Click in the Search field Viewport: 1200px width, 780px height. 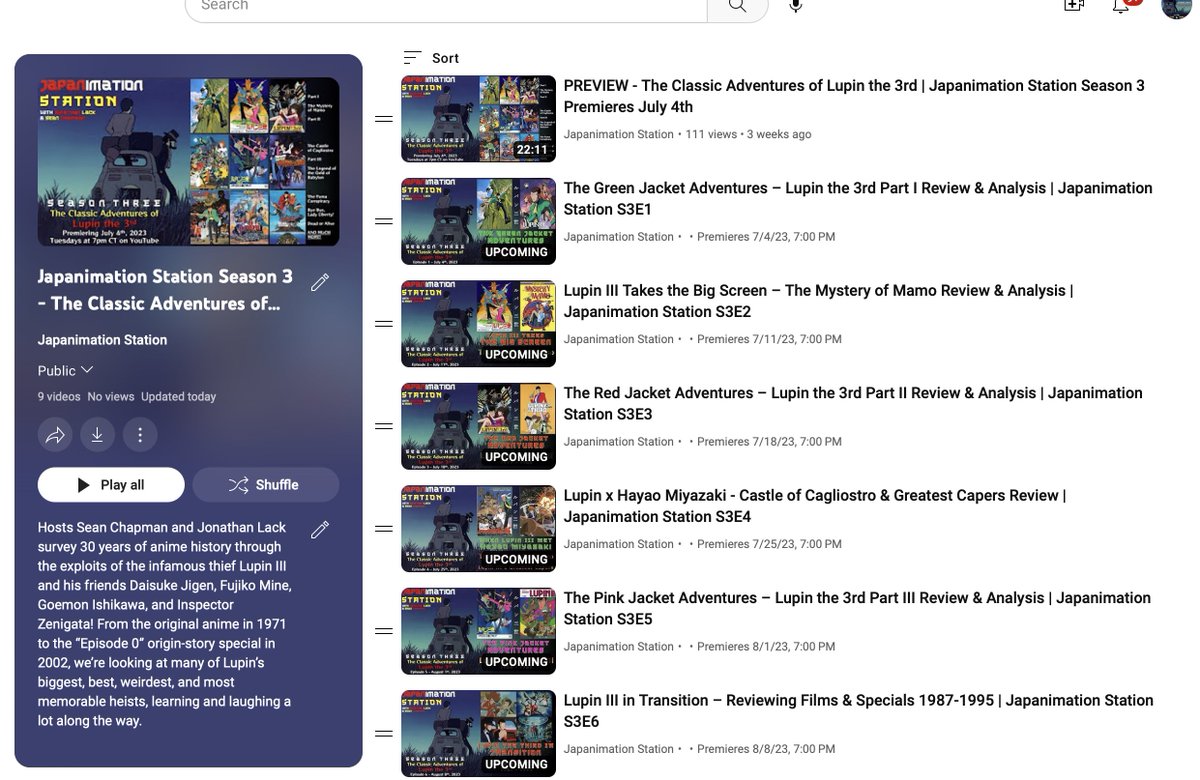446,5
